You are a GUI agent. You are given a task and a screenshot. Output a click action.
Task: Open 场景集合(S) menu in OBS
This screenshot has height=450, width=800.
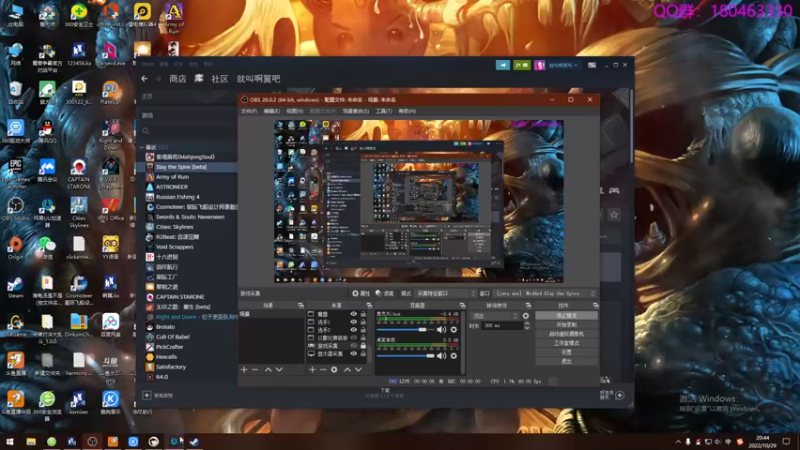(x=356, y=111)
